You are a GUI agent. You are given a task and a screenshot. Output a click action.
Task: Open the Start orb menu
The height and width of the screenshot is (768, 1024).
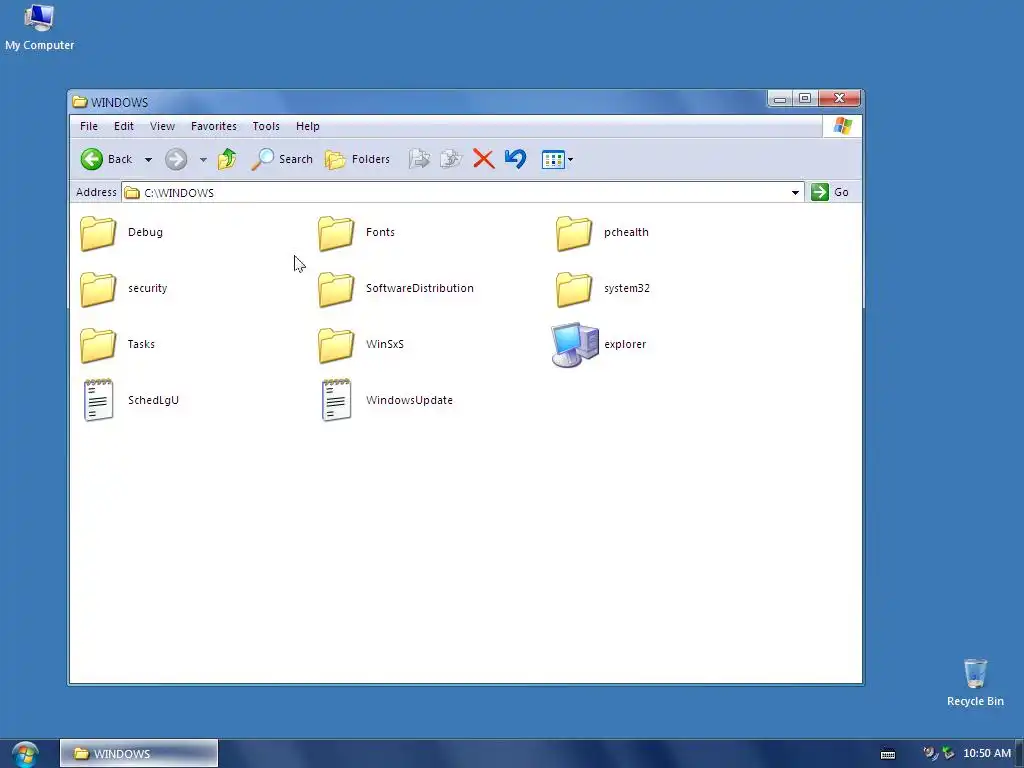click(x=25, y=754)
